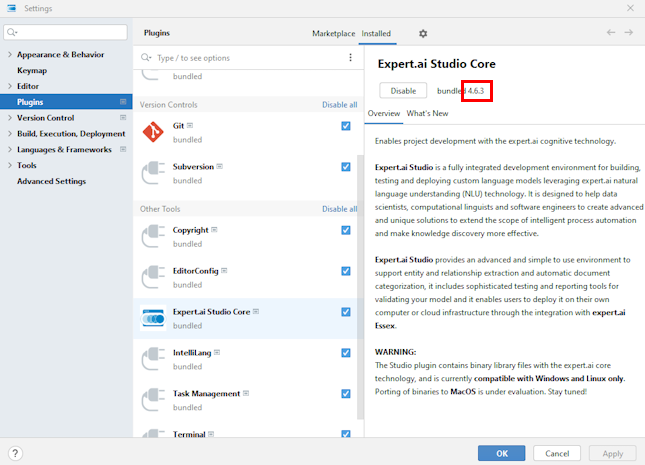
Task: Open plugin settings gear menu
Action: pyautogui.click(x=422, y=33)
